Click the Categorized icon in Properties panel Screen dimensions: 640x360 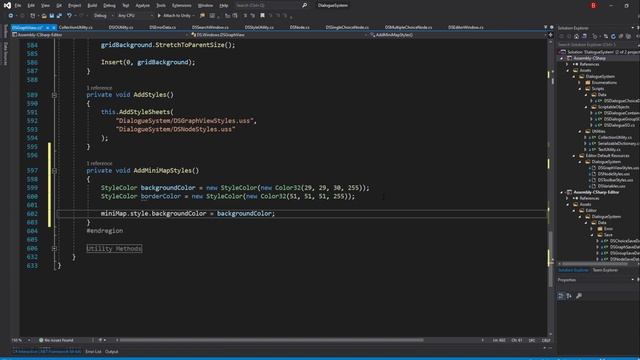pos(561,296)
